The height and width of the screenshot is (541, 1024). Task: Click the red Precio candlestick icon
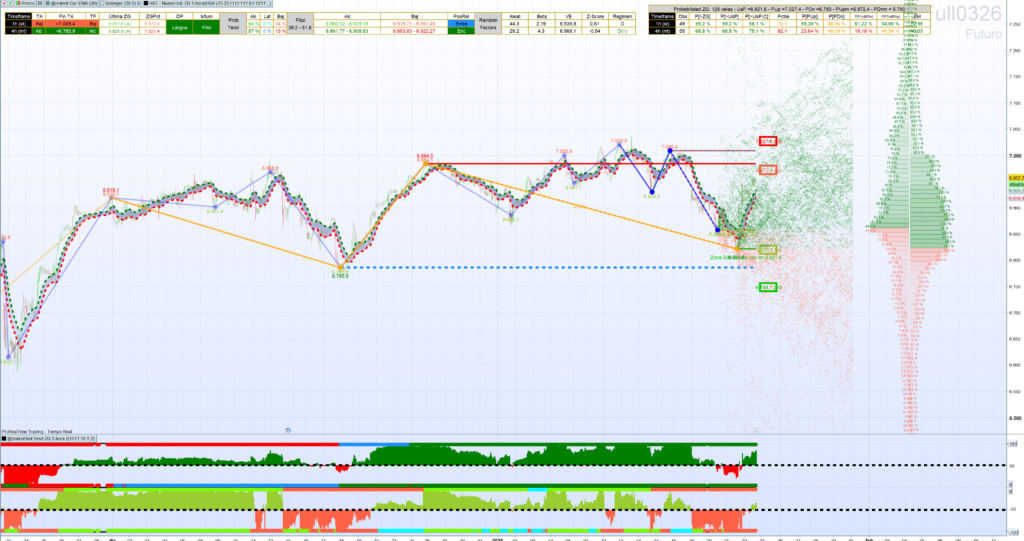pos(17,3)
